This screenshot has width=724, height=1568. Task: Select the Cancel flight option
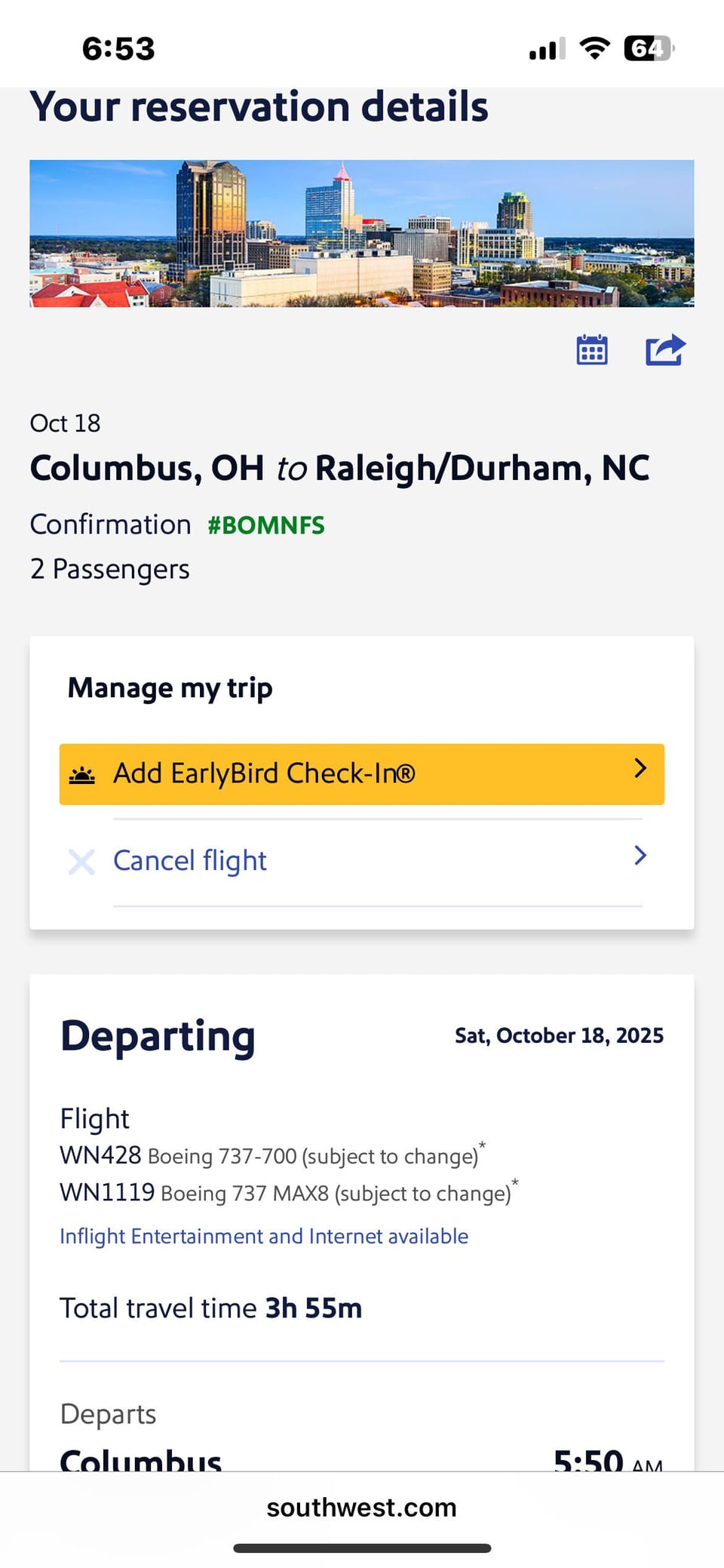coord(190,861)
